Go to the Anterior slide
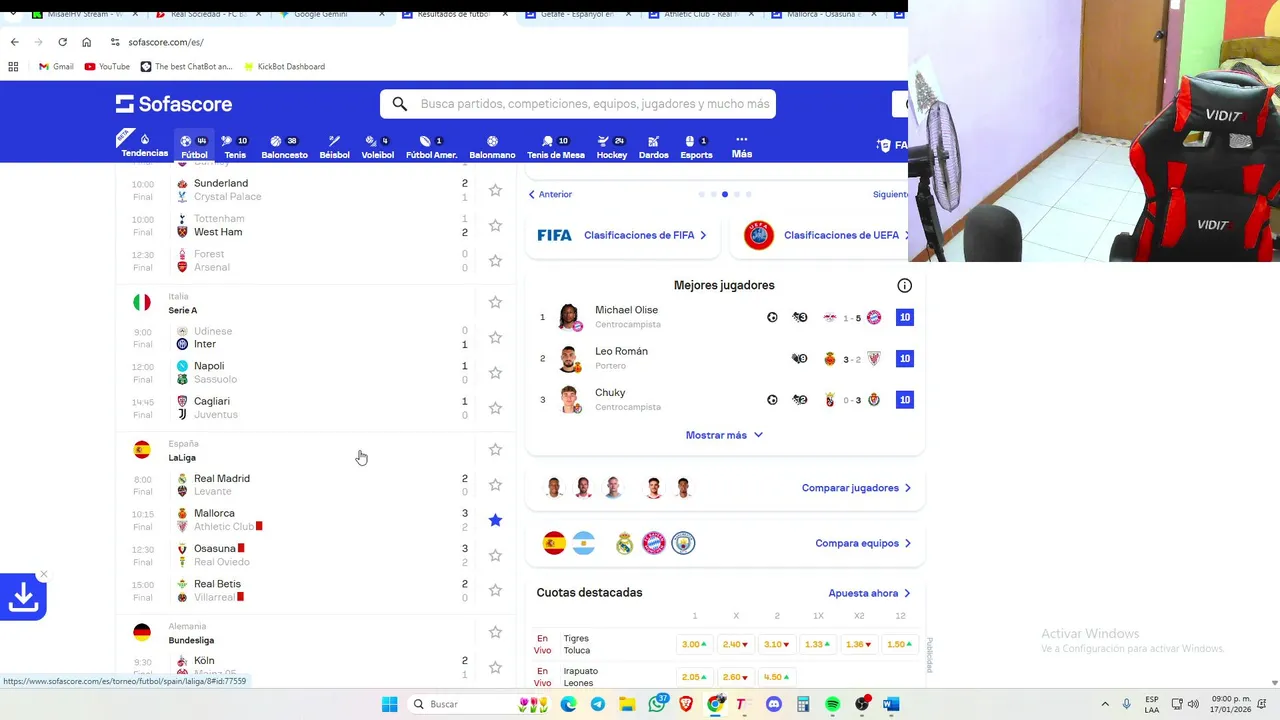The image size is (1280, 720). (x=550, y=194)
